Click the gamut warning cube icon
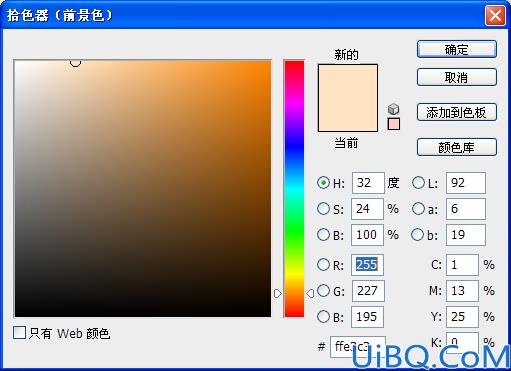The width and height of the screenshot is (511, 371). (394, 109)
